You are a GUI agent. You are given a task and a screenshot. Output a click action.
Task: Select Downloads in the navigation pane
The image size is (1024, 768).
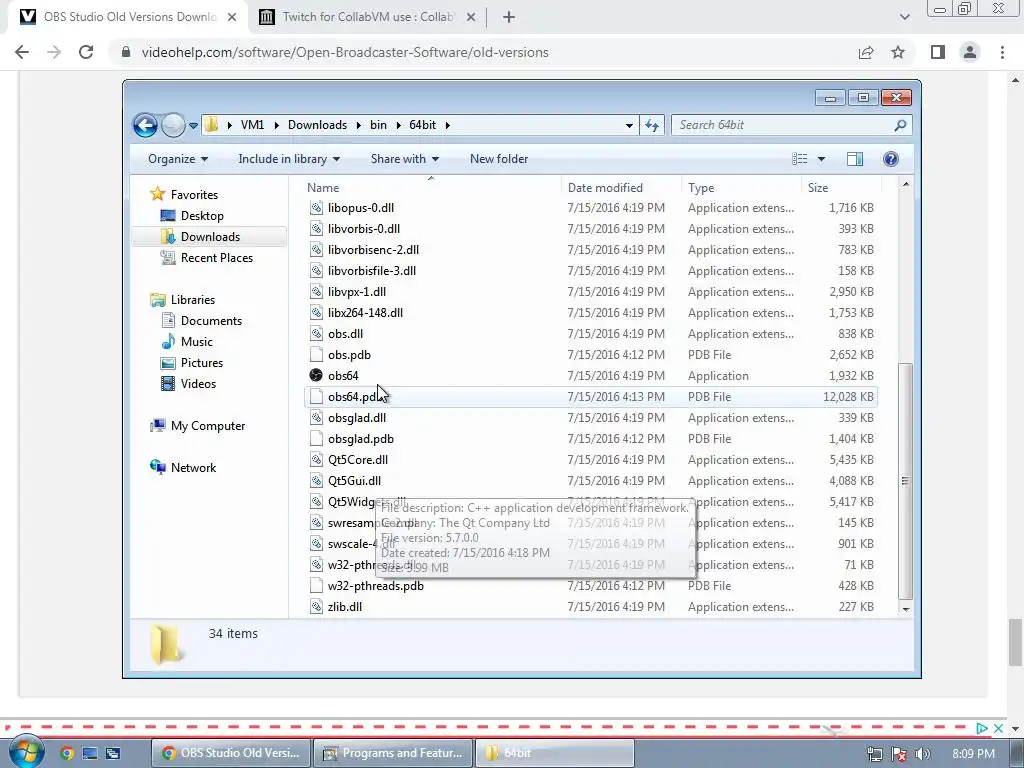pyautogui.click(x=210, y=236)
